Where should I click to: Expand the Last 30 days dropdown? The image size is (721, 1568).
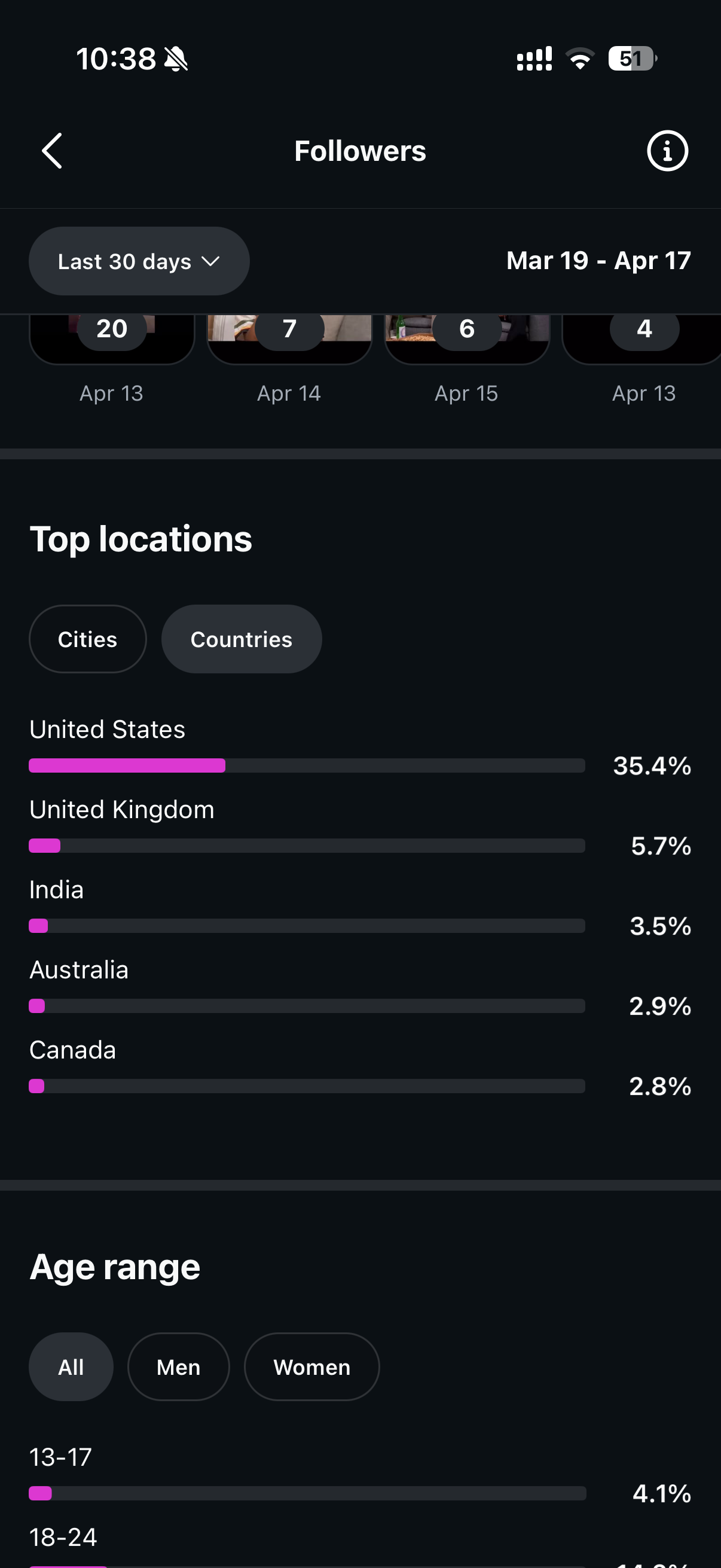click(139, 261)
